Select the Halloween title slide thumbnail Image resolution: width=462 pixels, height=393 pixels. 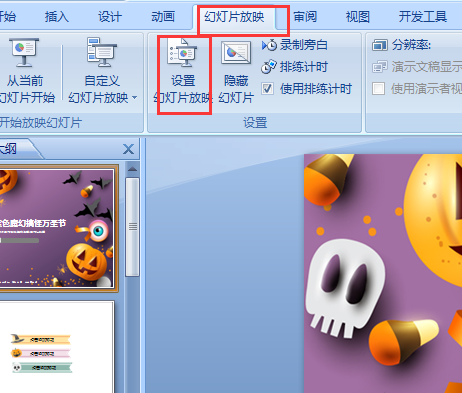(57, 229)
